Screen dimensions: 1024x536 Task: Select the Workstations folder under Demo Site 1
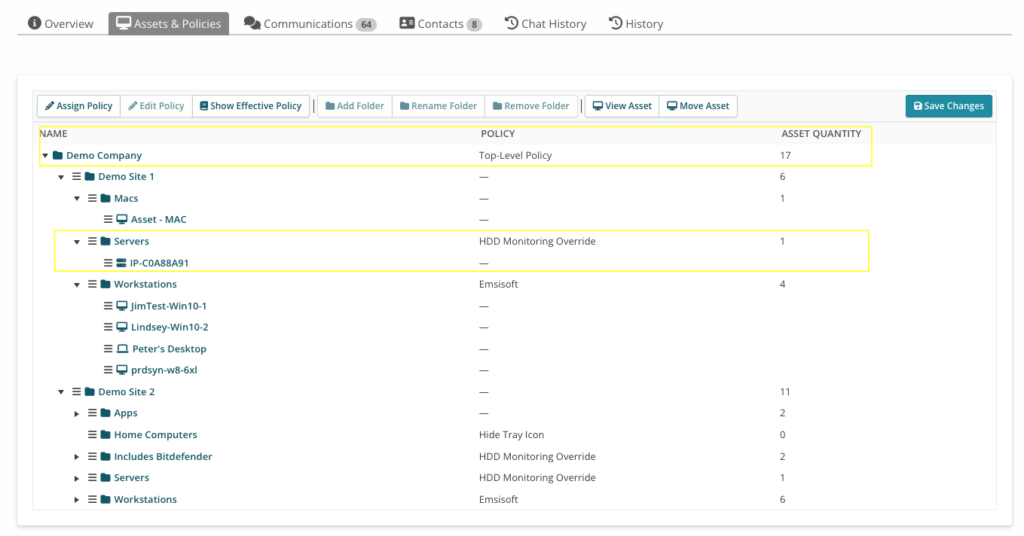point(145,284)
